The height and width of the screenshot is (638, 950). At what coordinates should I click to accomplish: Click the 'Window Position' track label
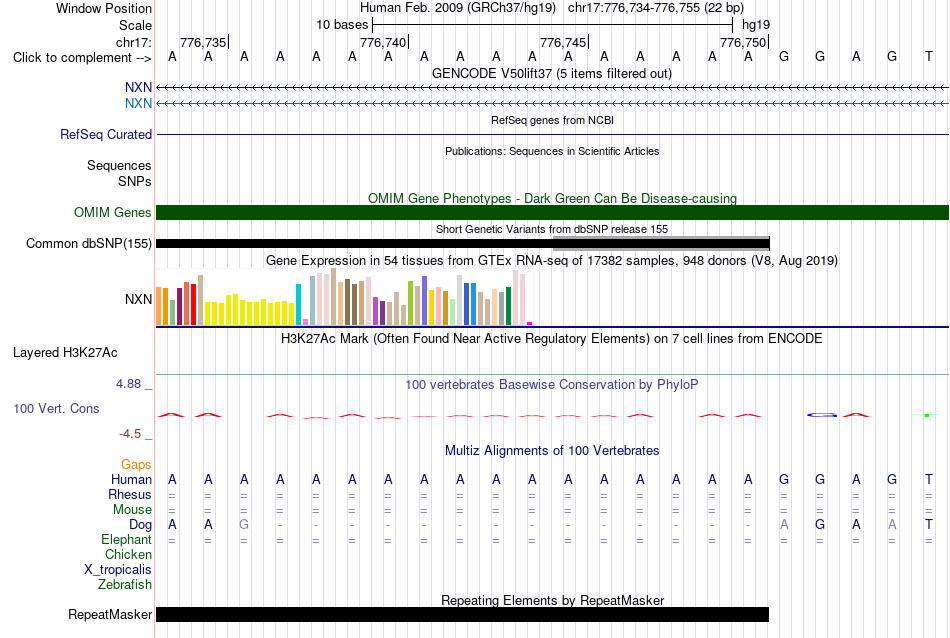[x=104, y=8]
